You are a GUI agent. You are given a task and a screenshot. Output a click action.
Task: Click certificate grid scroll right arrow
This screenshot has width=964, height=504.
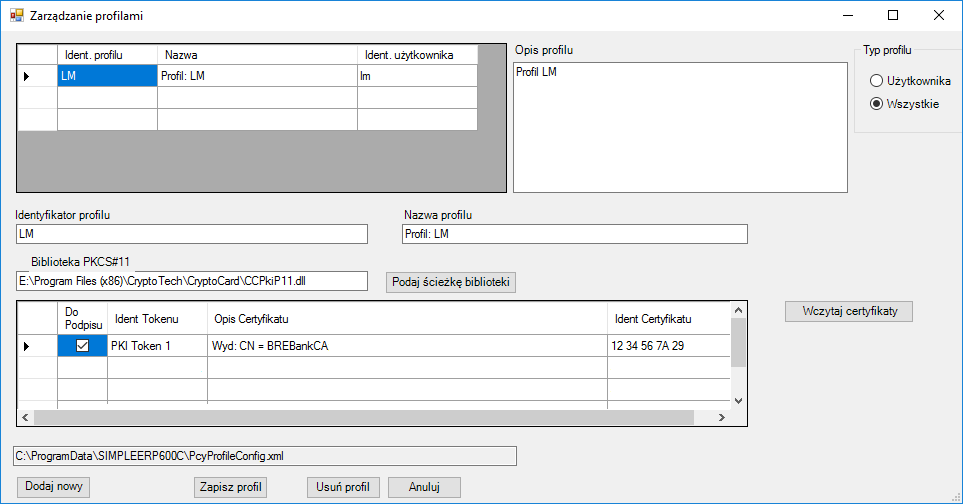pyautogui.click(x=722, y=417)
